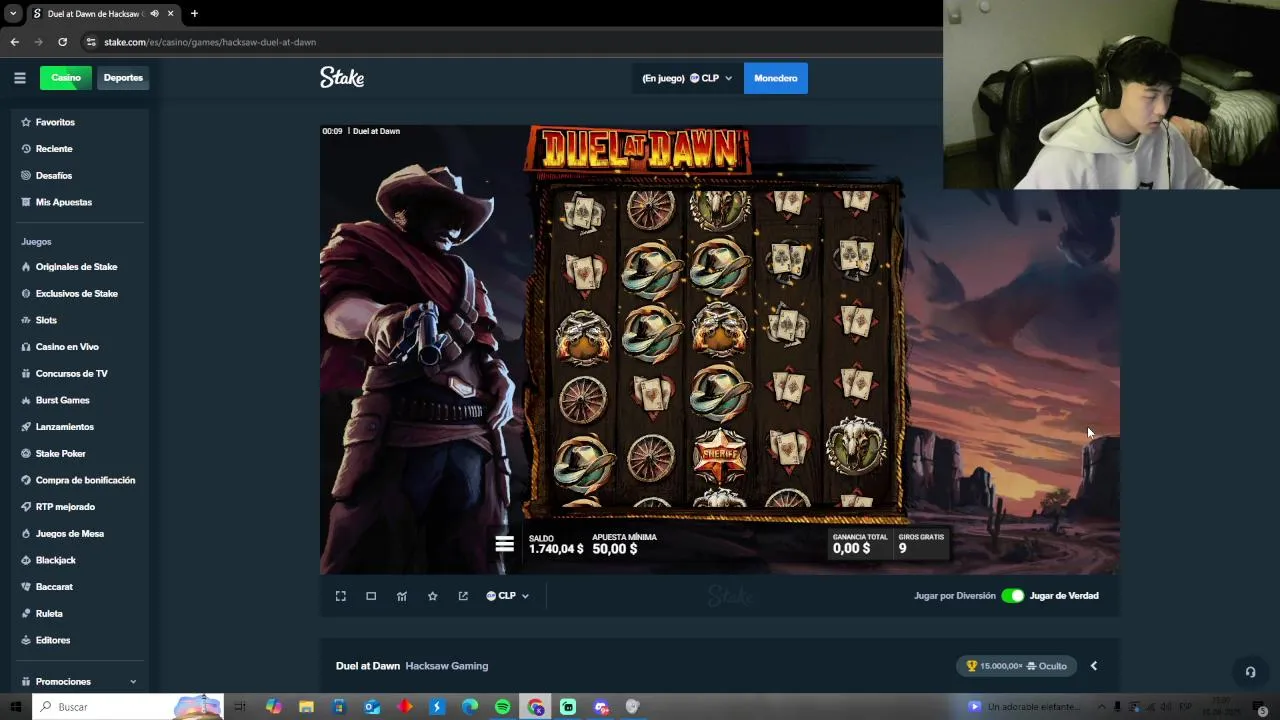Reload the browser page

[62, 42]
